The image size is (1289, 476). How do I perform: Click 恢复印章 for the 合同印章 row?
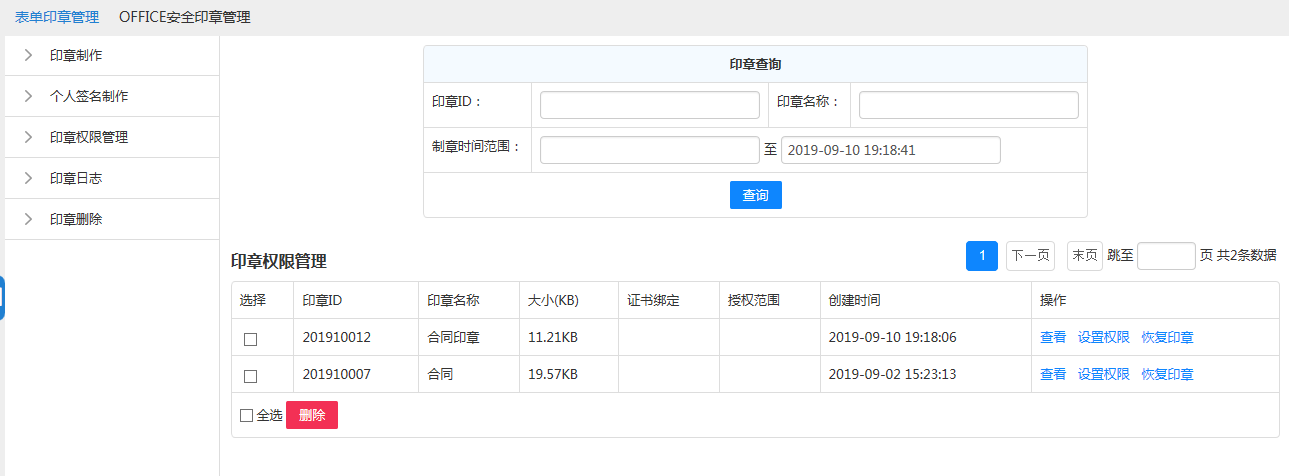pos(1167,338)
